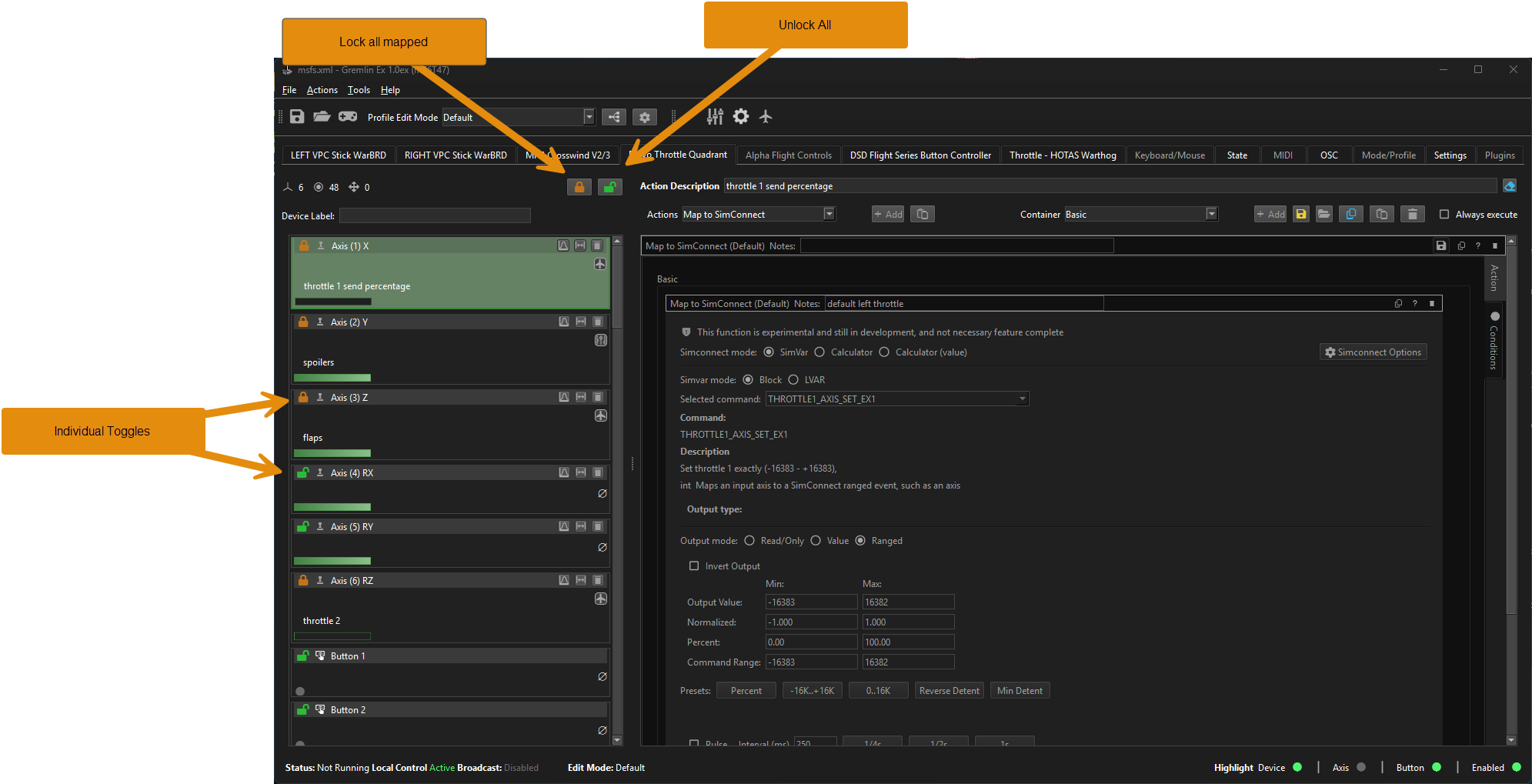Open options with the large gear icon
This screenshot has width=1532, height=784.
pos(741,116)
